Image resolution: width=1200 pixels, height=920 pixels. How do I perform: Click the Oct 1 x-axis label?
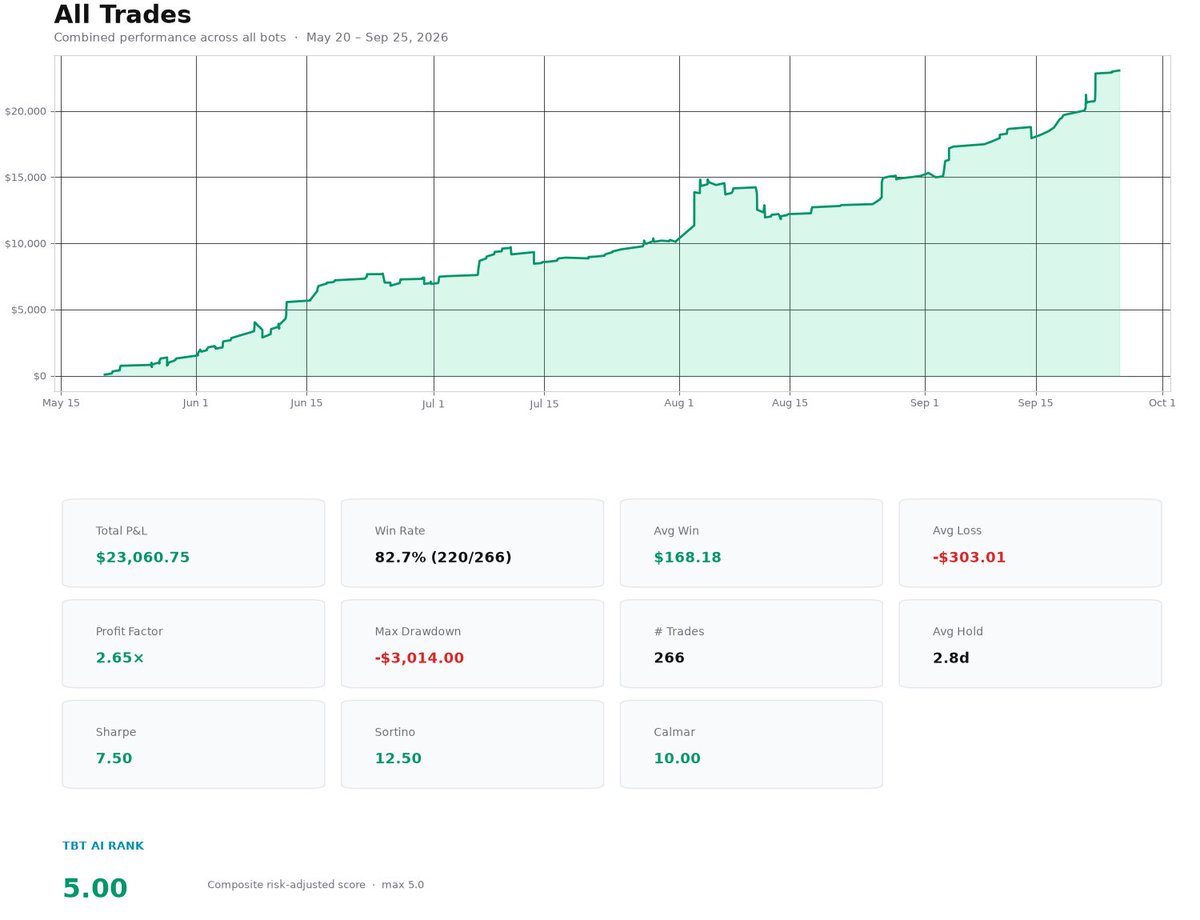point(1162,403)
